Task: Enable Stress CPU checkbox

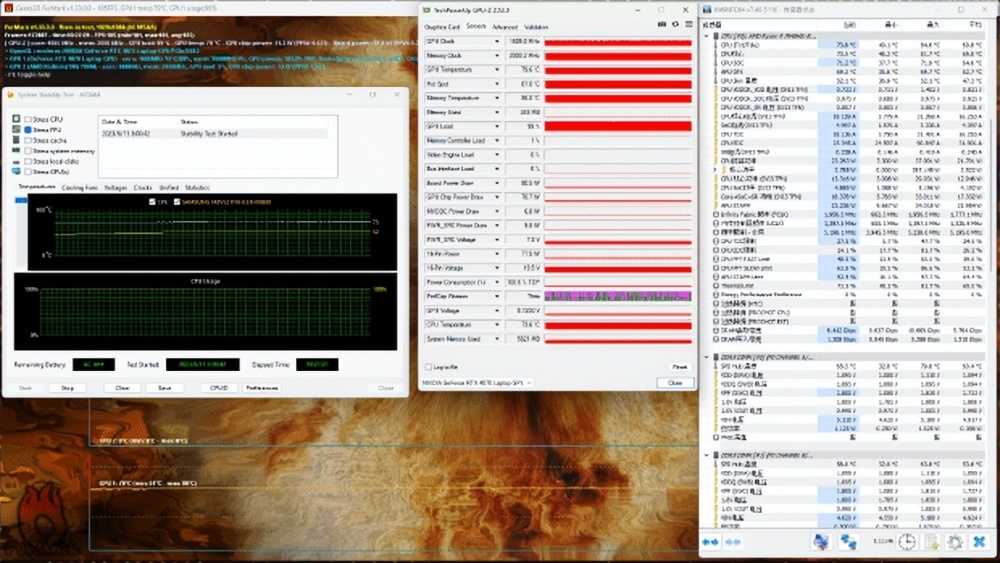Action: tap(28, 119)
